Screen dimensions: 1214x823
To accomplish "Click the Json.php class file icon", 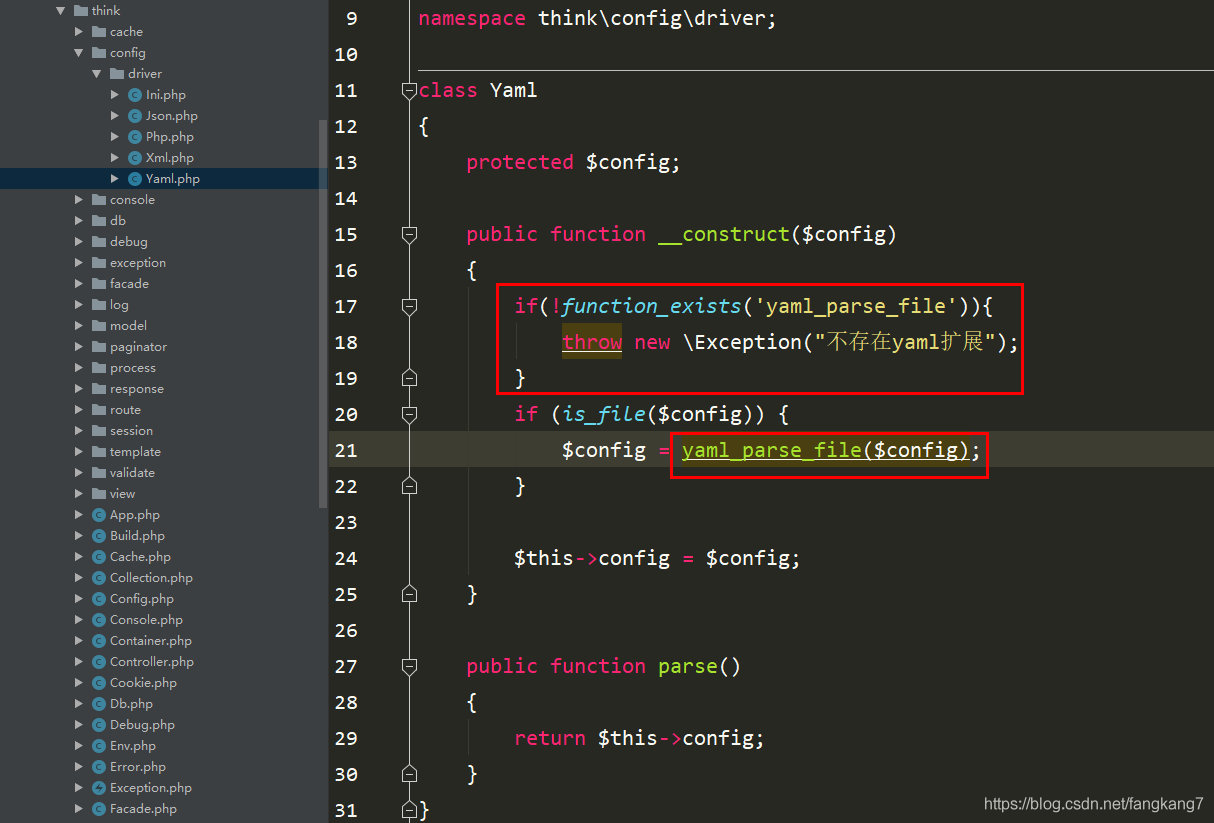I will tap(135, 116).
